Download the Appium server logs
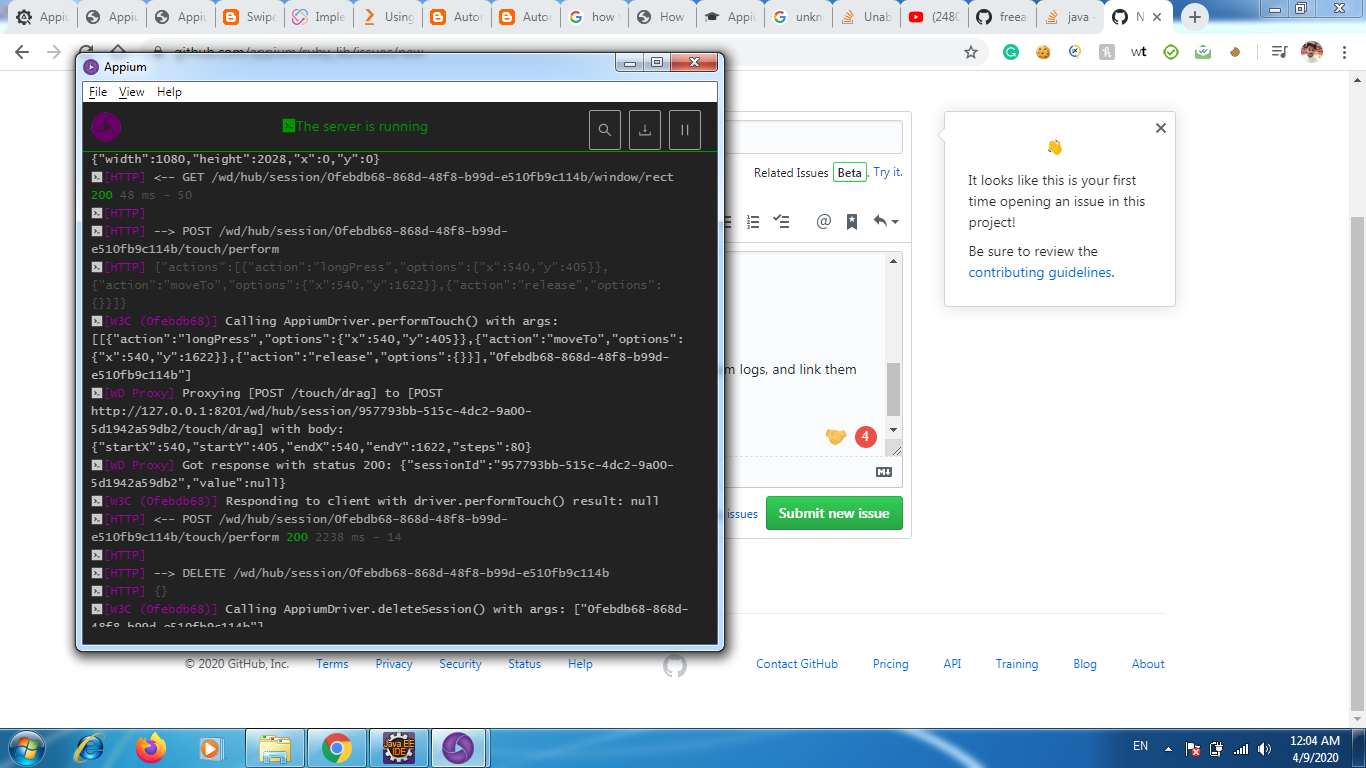1366x768 pixels. pos(644,129)
